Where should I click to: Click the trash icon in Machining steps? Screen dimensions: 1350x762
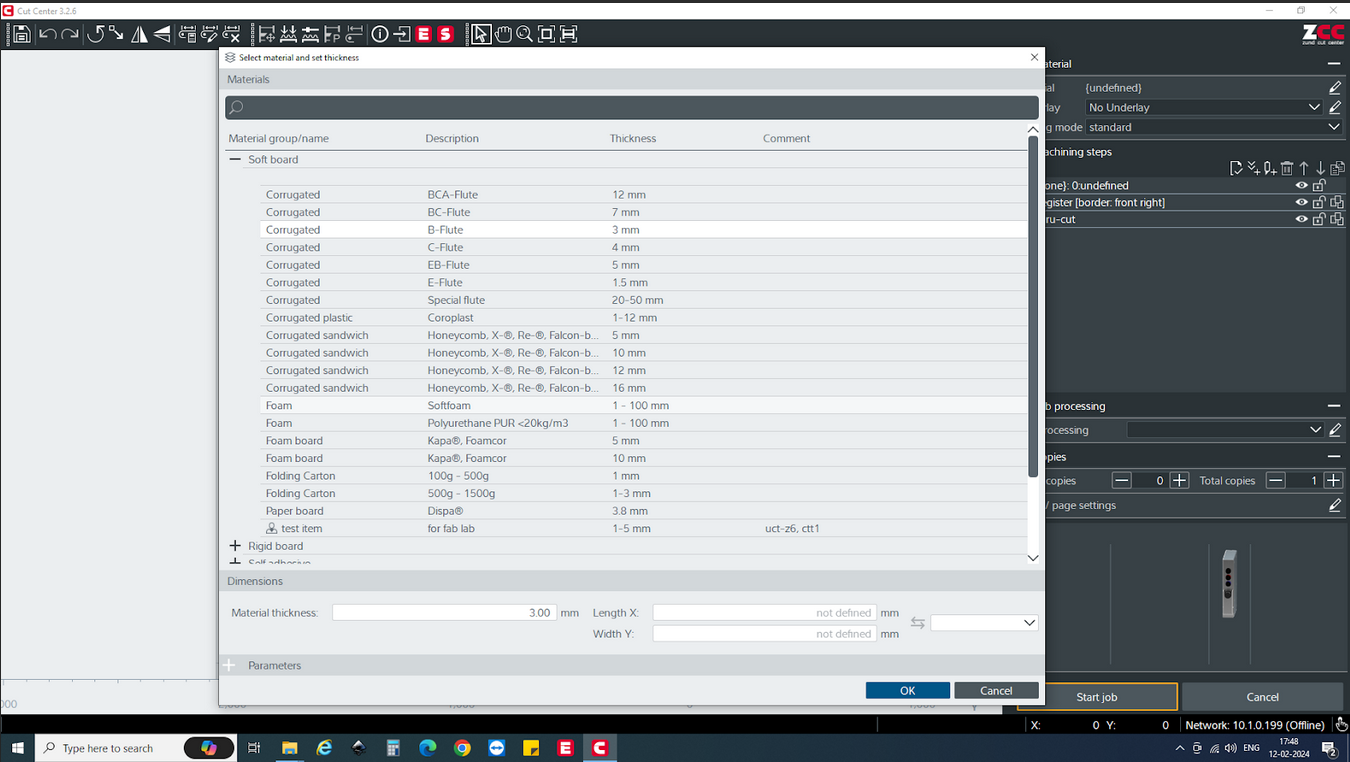click(x=1287, y=168)
